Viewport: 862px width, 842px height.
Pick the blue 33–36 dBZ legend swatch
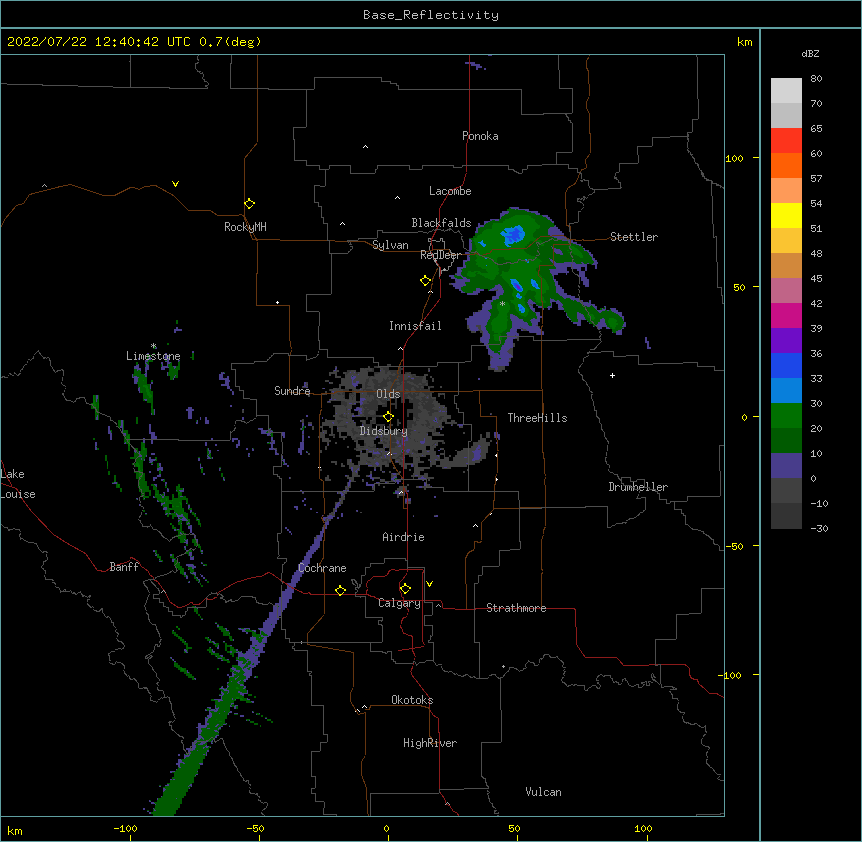pos(786,365)
